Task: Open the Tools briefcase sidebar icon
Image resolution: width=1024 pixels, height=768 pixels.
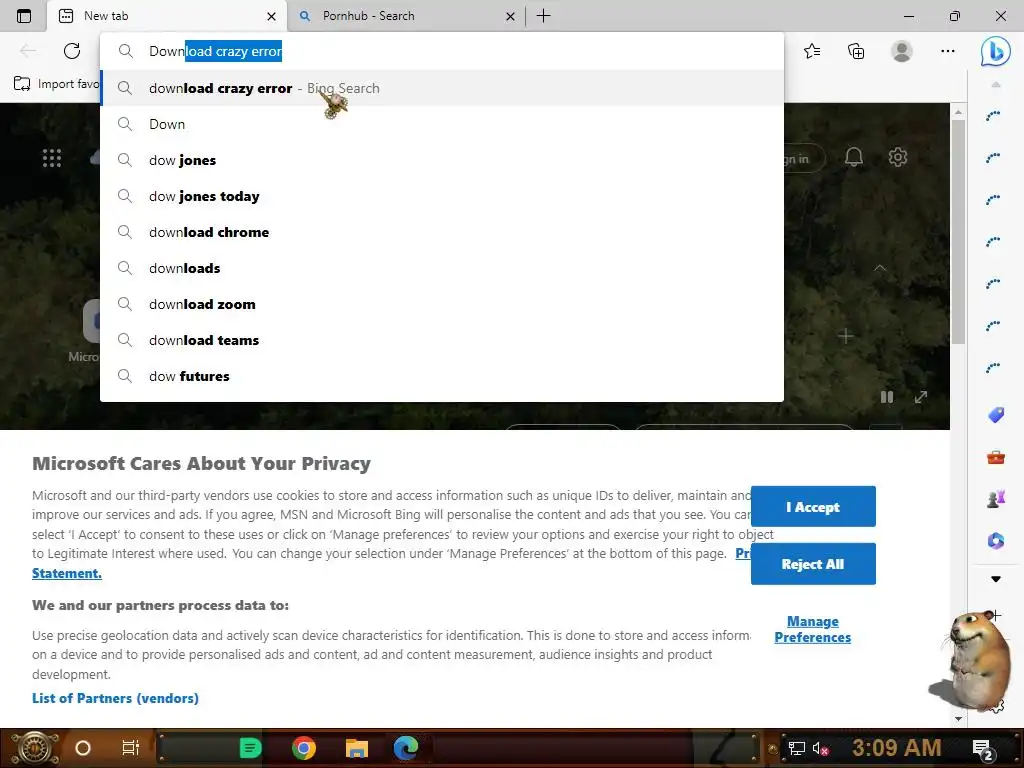Action: point(995,457)
